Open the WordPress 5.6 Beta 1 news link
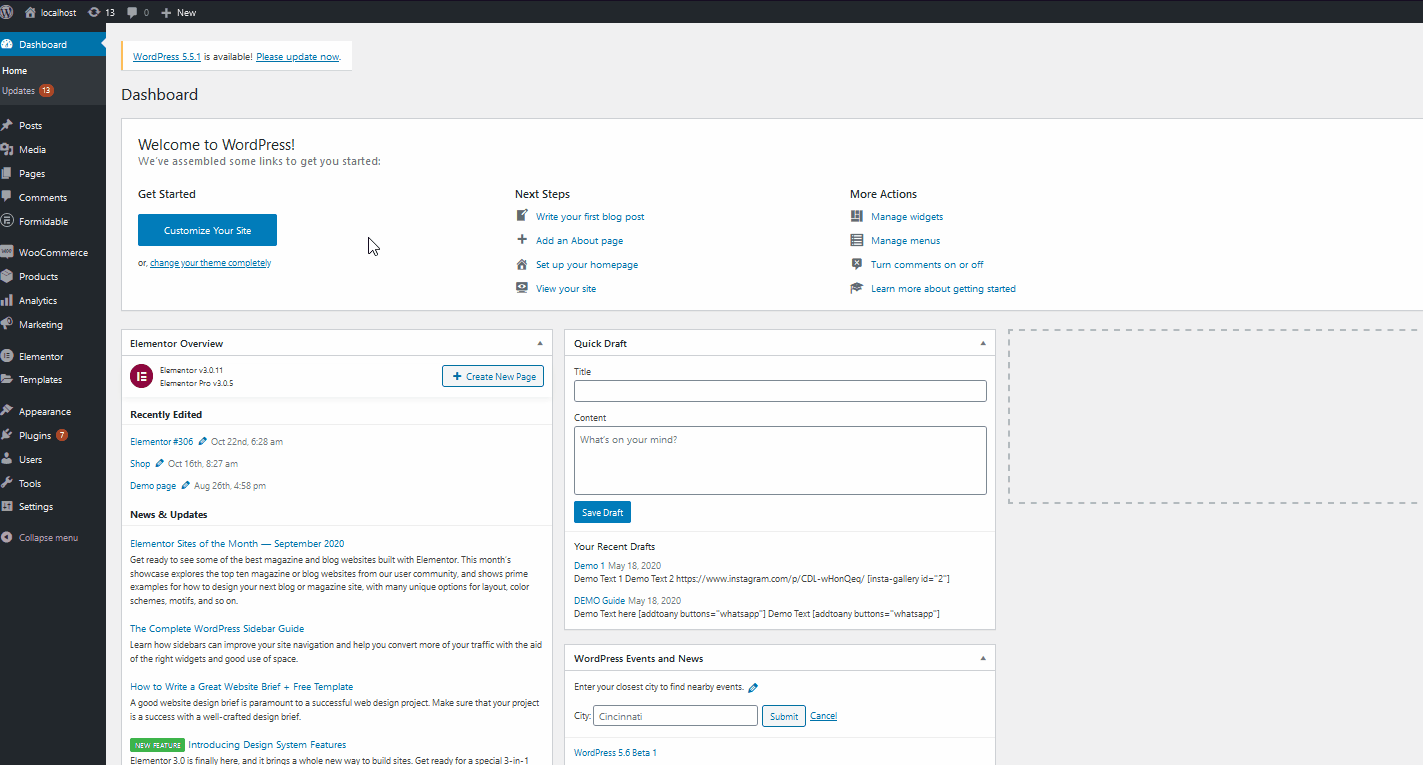Image resolution: width=1423 pixels, height=765 pixels. pos(615,752)
